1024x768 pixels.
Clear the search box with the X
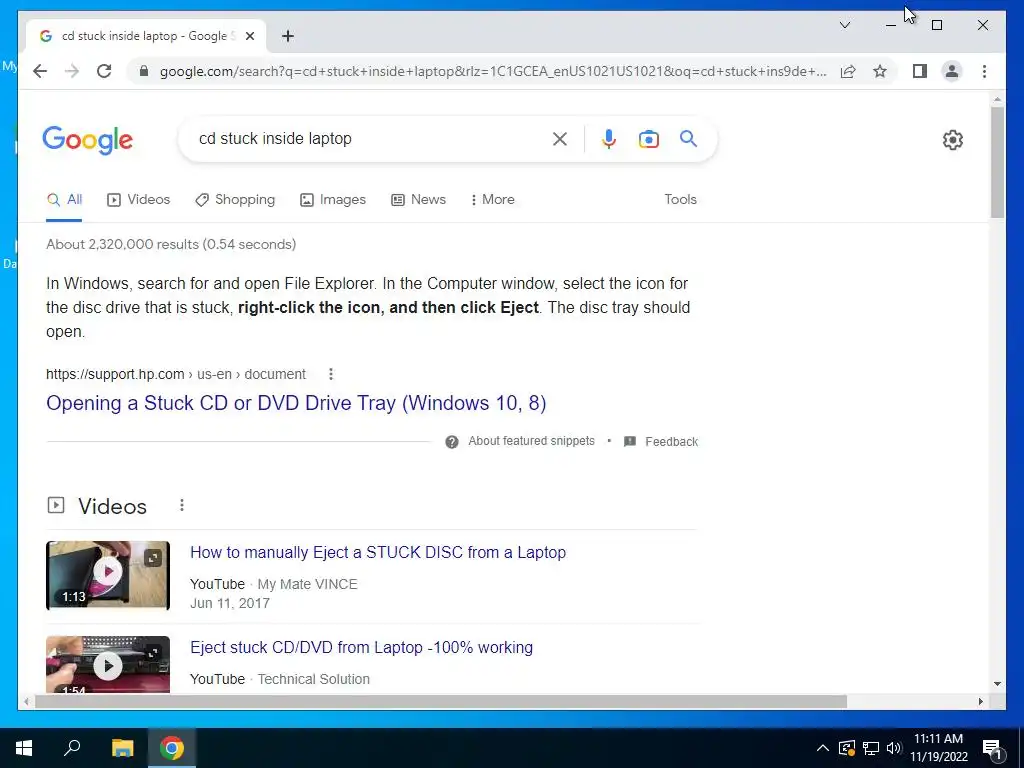(x=560, y=138)
